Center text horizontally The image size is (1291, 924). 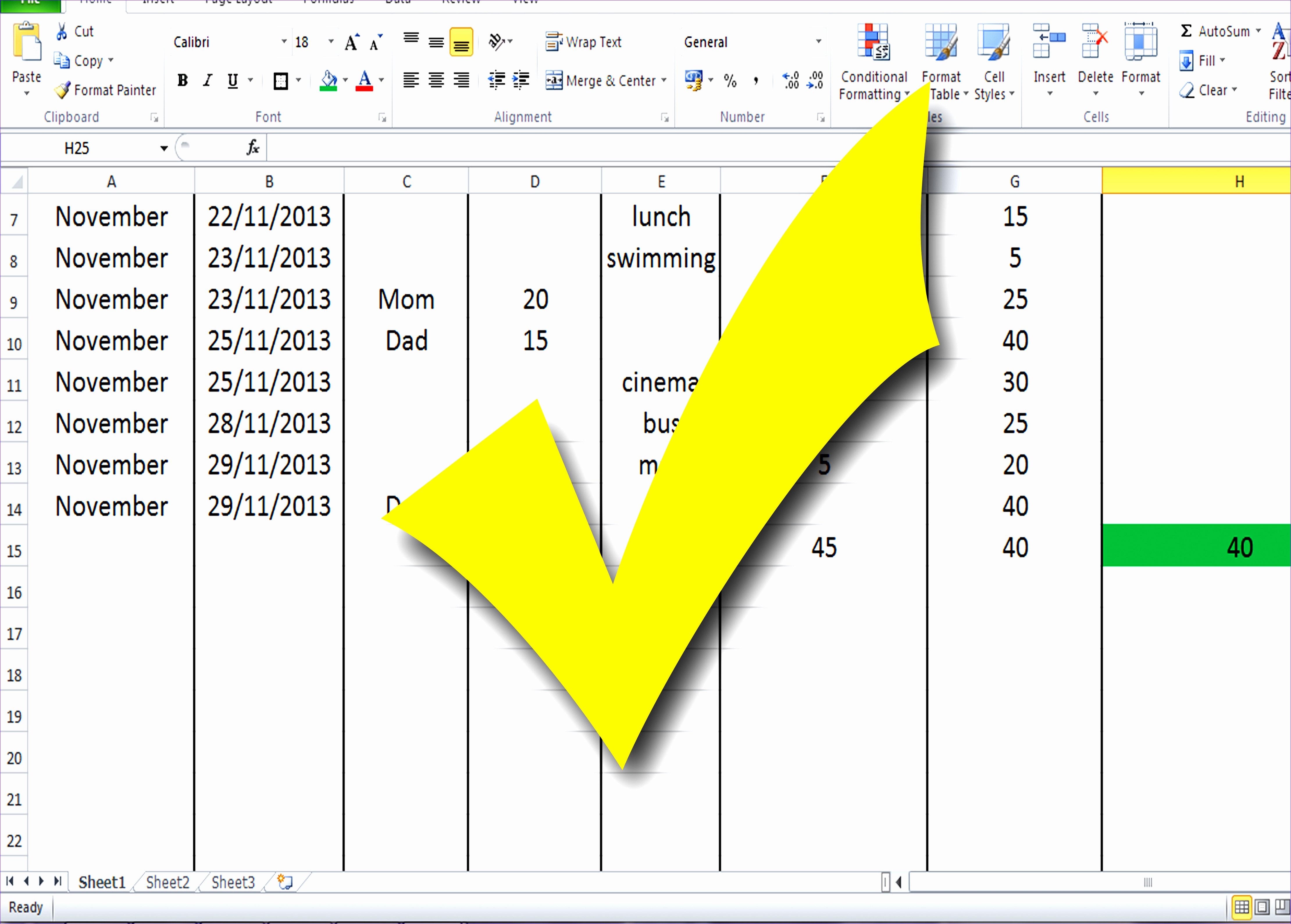click(x=436, y=80)
